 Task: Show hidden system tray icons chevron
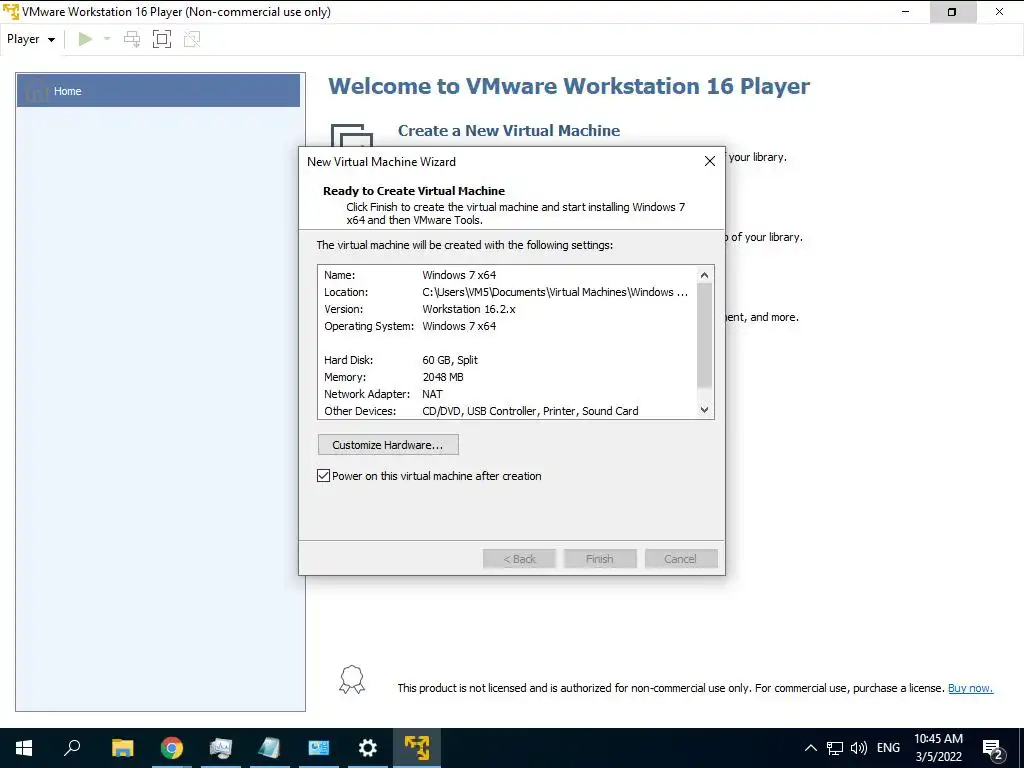[810, 748]
